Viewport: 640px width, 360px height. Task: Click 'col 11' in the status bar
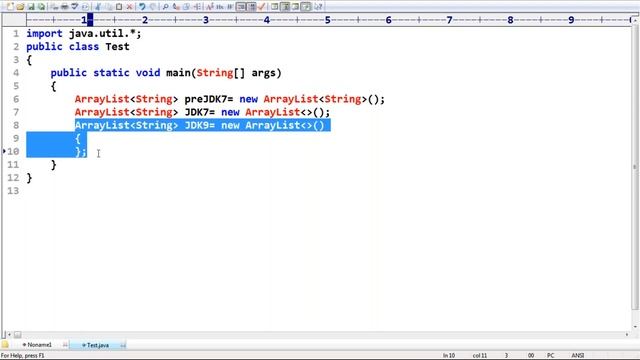480,356
